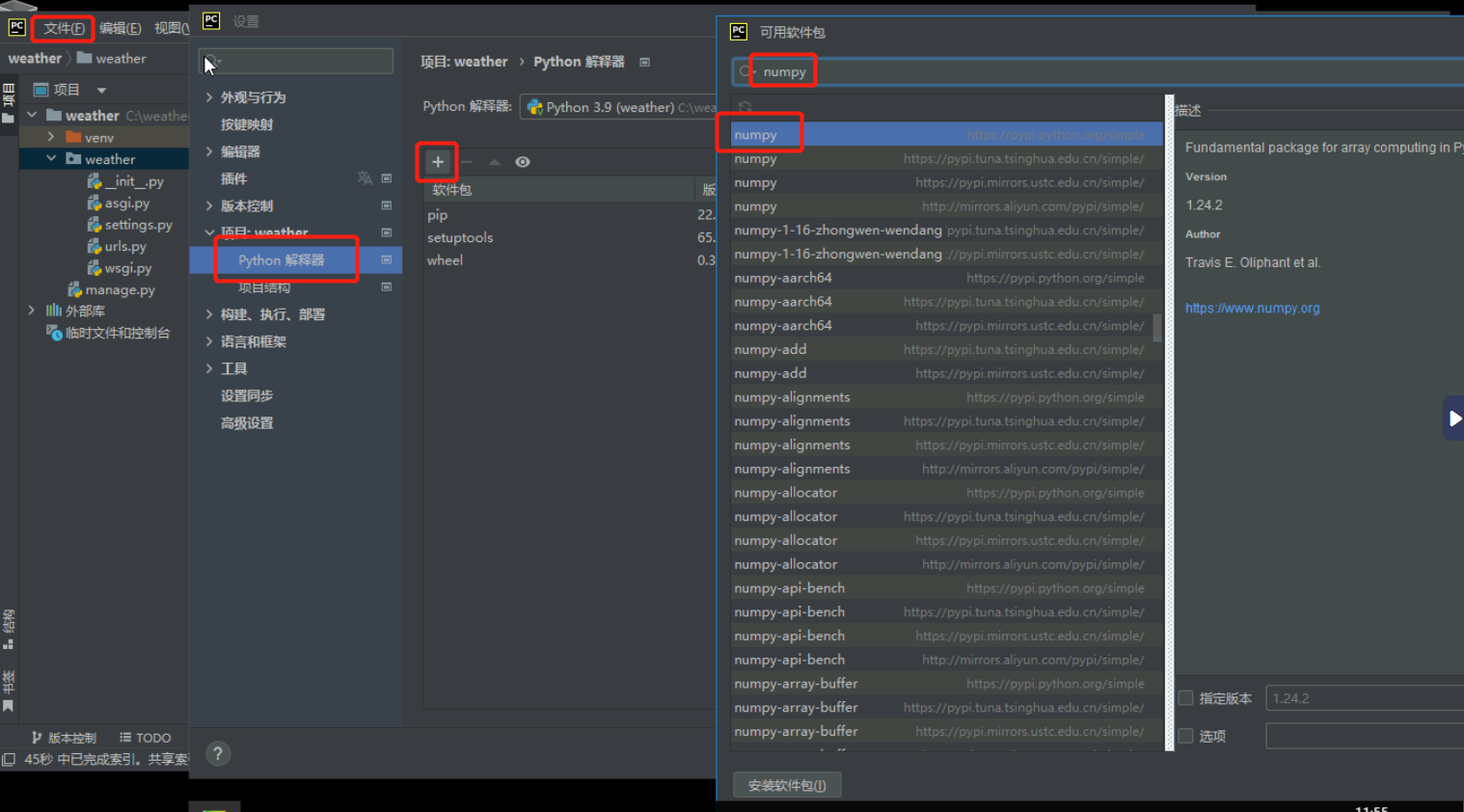This screenshot has height=812, width=1464.
Task: Open the View menu
Action: click(172, 28)
